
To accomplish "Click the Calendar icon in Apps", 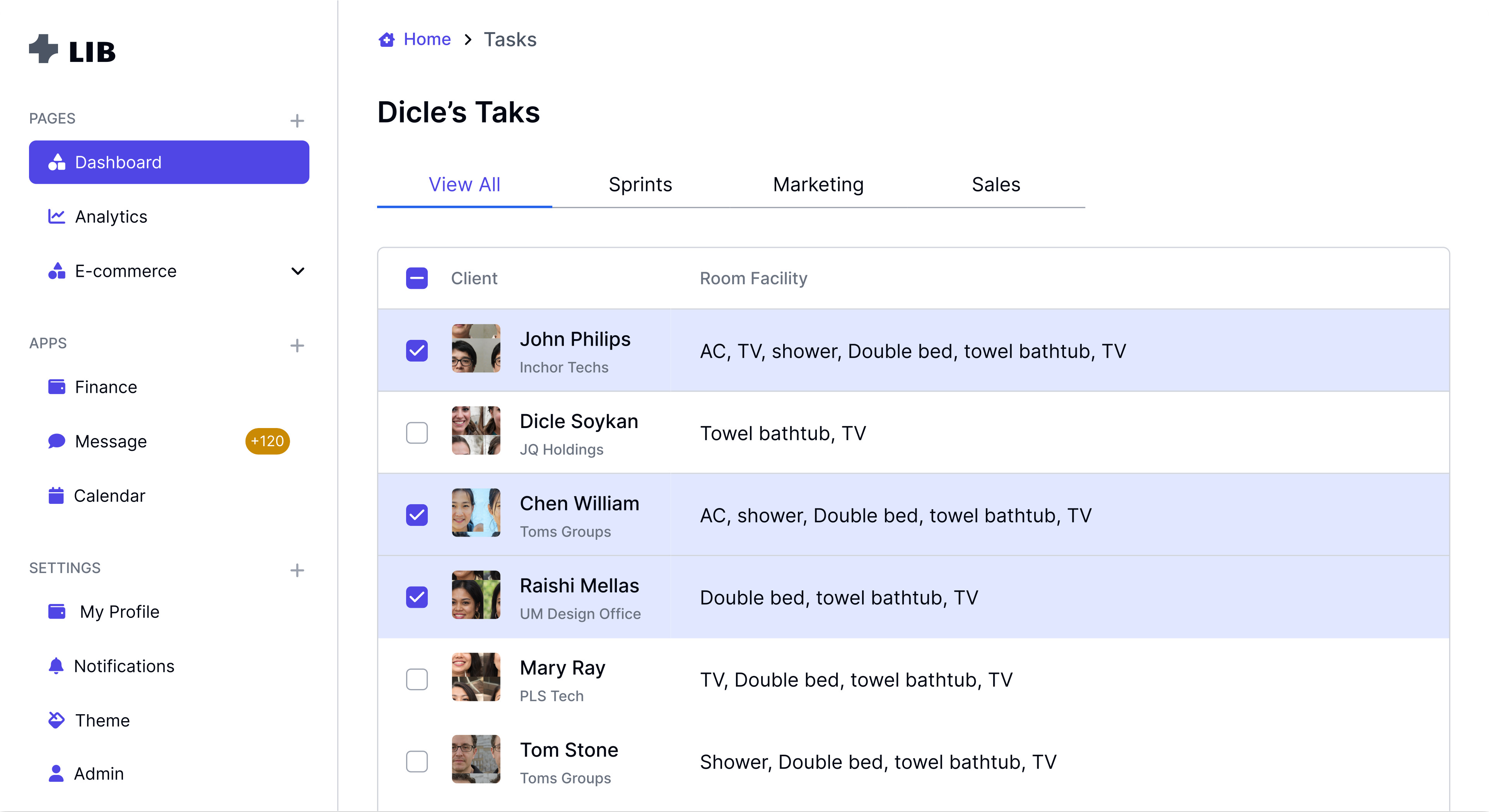I will (56, 495).
